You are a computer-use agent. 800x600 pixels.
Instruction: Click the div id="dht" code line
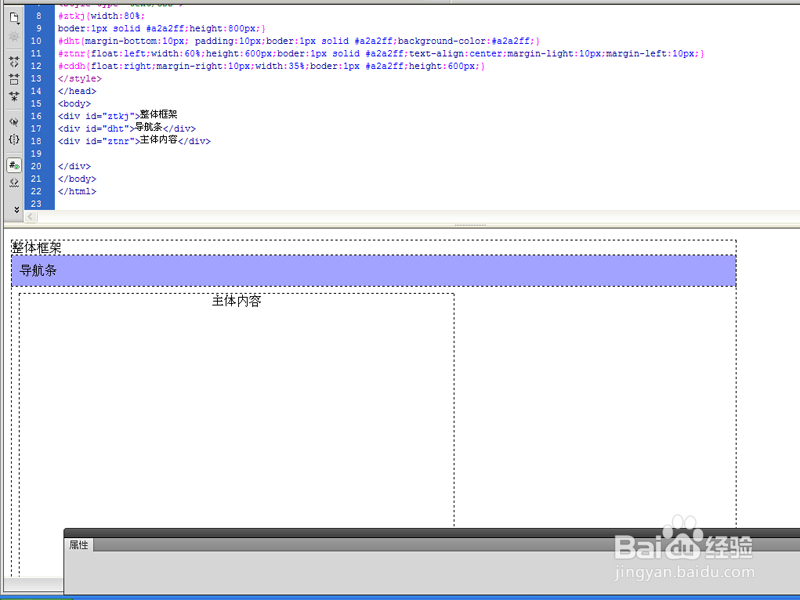[127, 128]
